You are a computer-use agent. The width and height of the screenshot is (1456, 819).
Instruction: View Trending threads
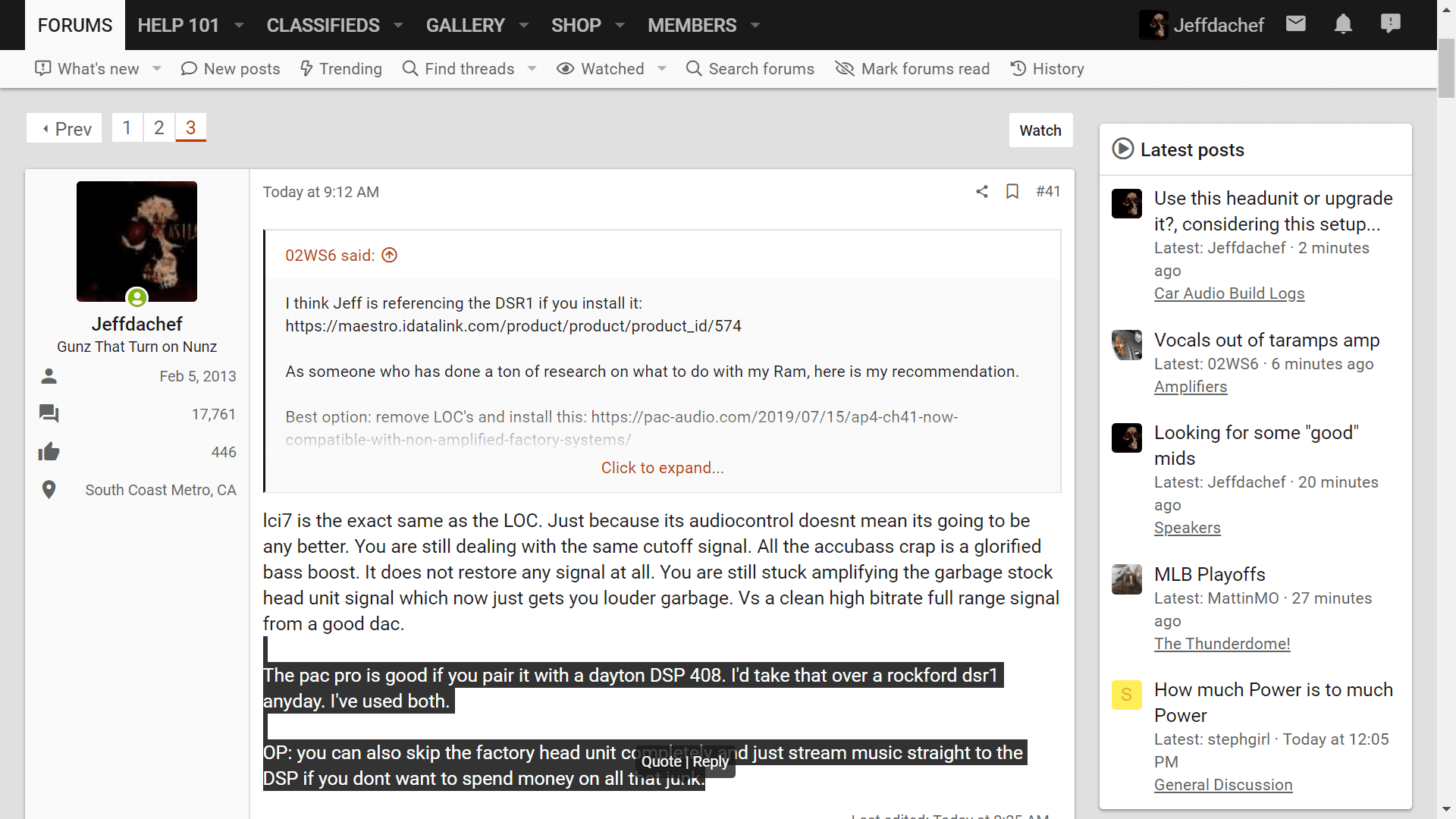(340, 68)
